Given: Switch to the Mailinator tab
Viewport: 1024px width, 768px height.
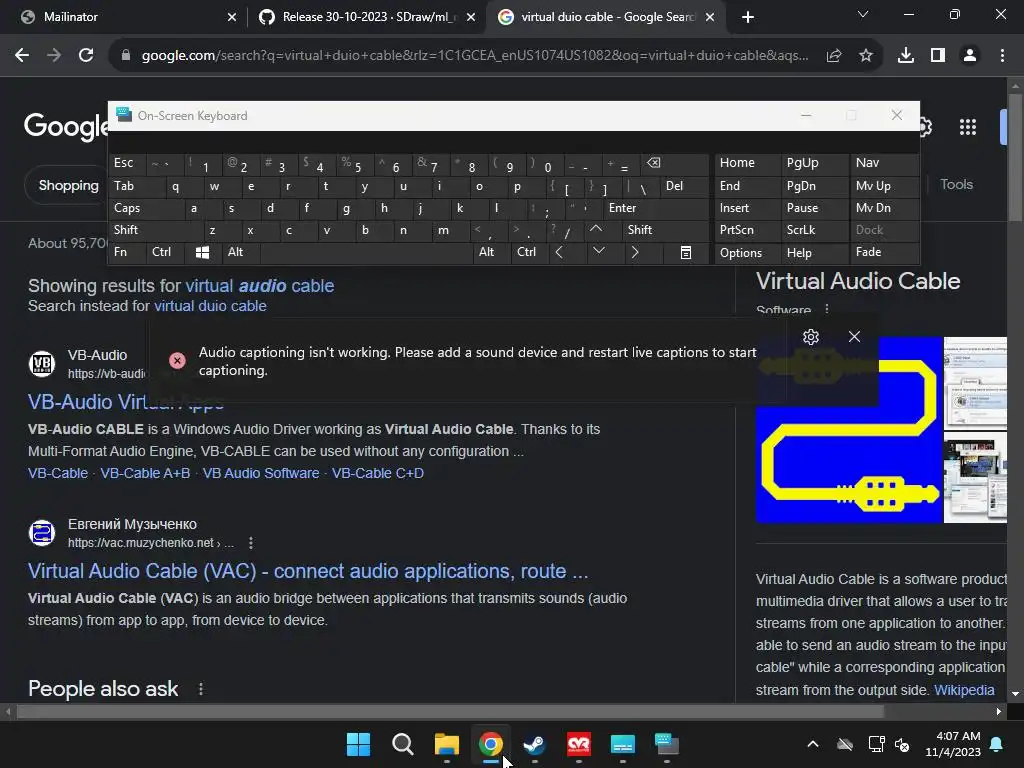Looking at the screenshot, I should 124,17.
